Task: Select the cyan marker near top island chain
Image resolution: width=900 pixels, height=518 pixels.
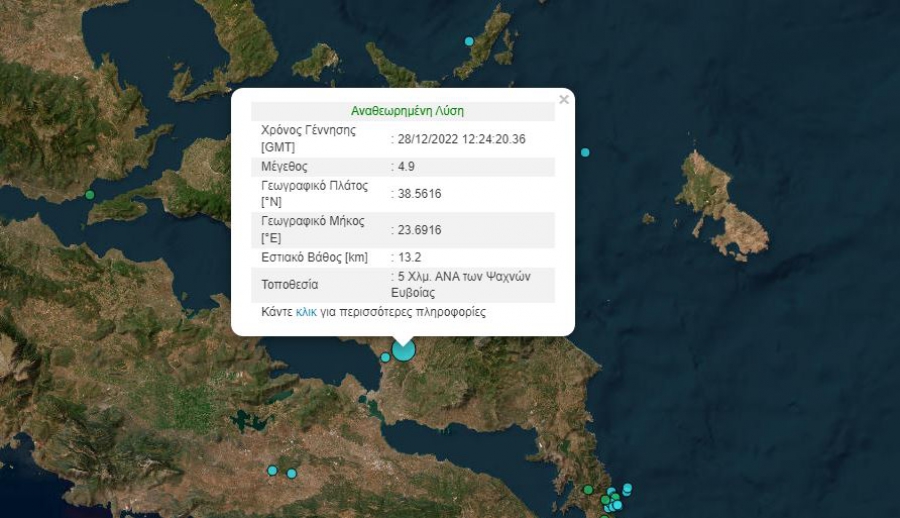Action: pos(469,41)
